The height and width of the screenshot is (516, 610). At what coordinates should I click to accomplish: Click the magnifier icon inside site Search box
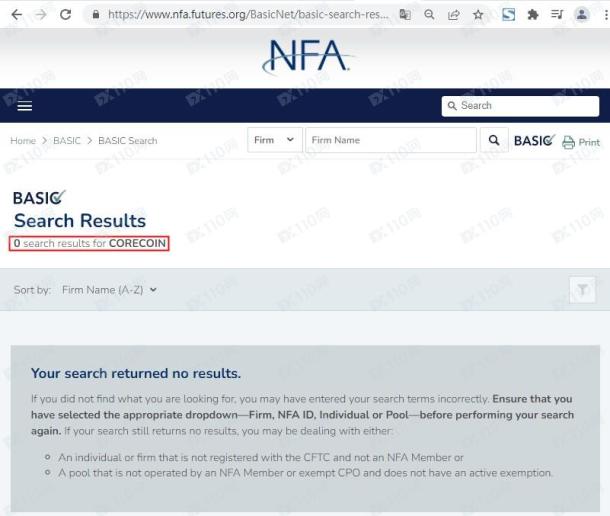coord(452,106)
